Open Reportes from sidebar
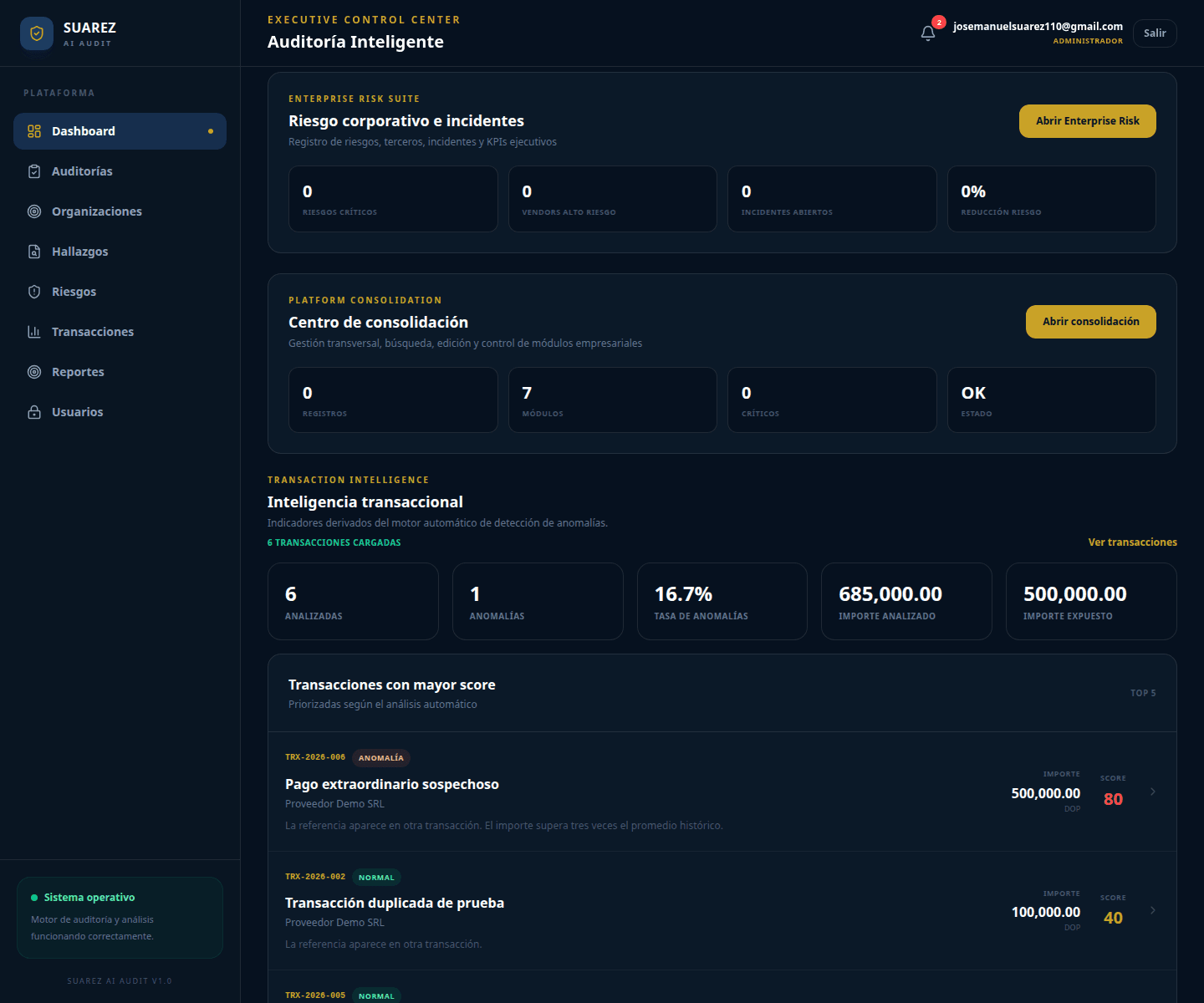Viewport: 1204px width, 1003px height. pyautogui.click(x=120, y=372)
